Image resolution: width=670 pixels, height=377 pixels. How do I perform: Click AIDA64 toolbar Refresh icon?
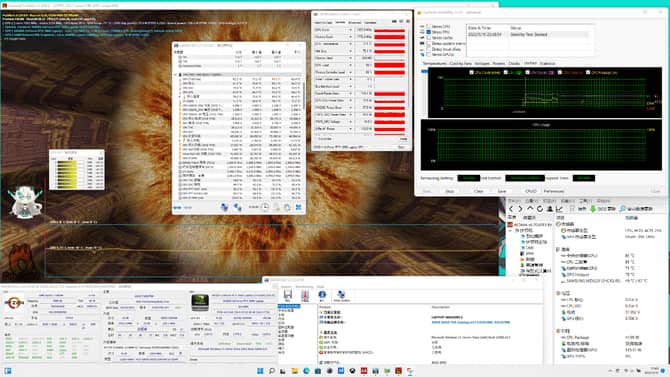coord(540,209)
